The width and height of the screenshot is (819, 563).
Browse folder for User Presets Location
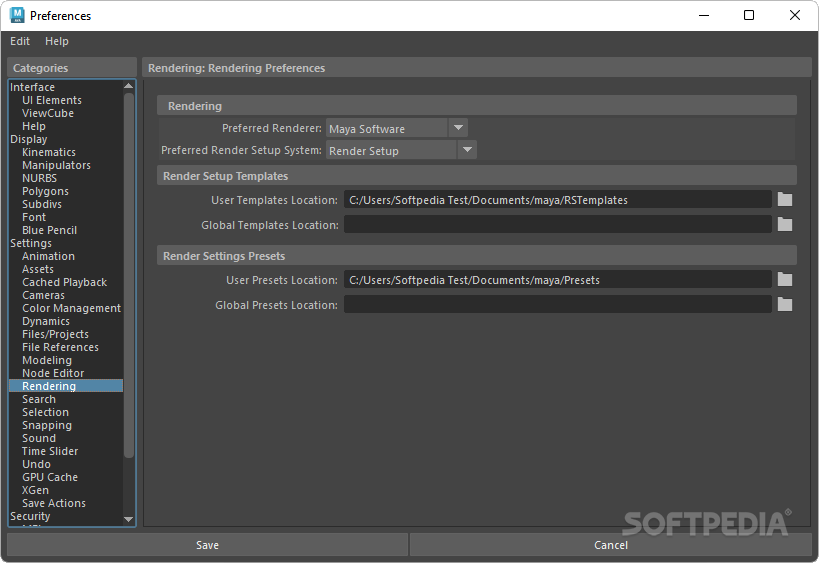pos(785,279)
